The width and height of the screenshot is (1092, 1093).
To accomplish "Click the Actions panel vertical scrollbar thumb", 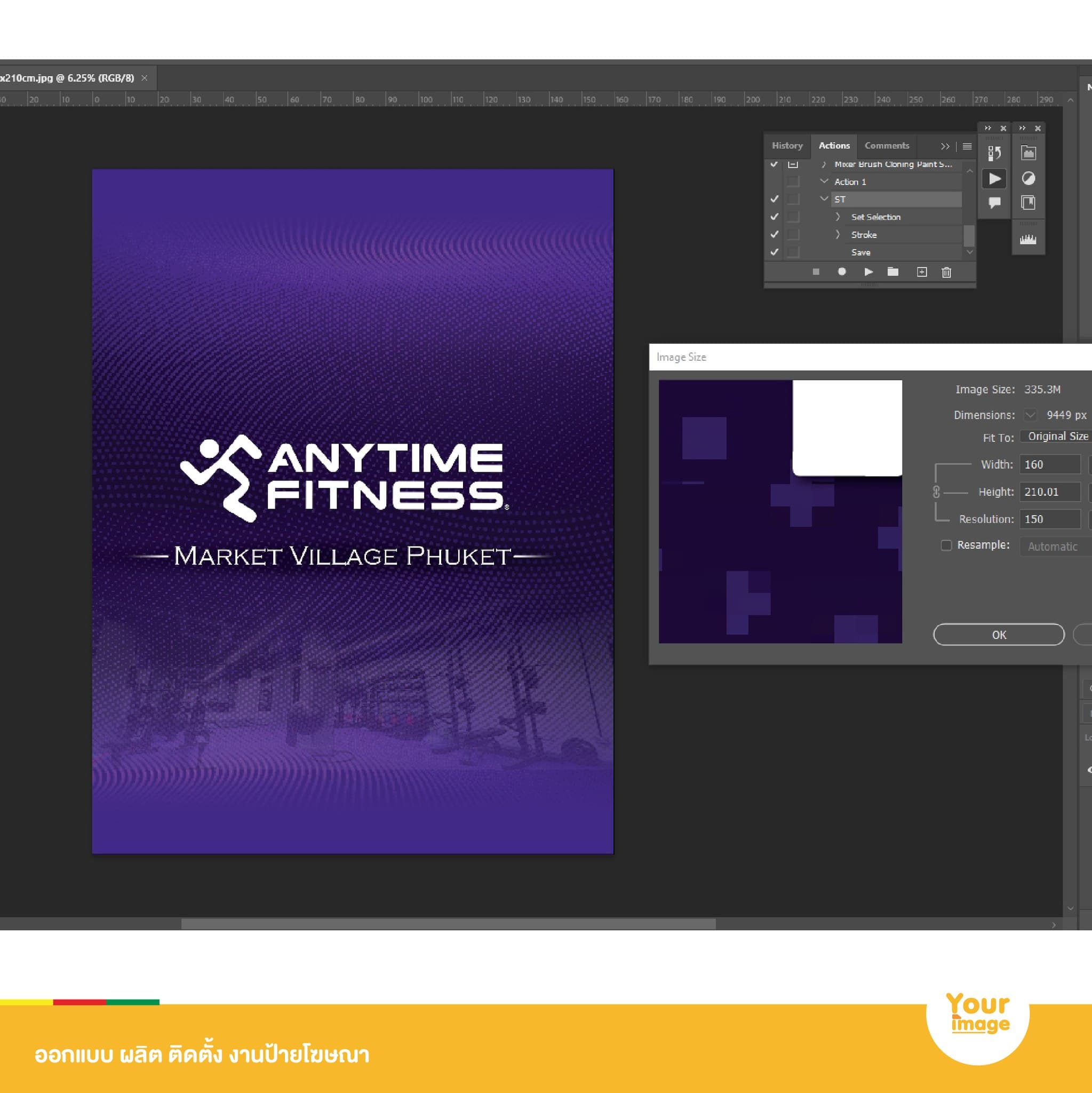I will 969,236.
